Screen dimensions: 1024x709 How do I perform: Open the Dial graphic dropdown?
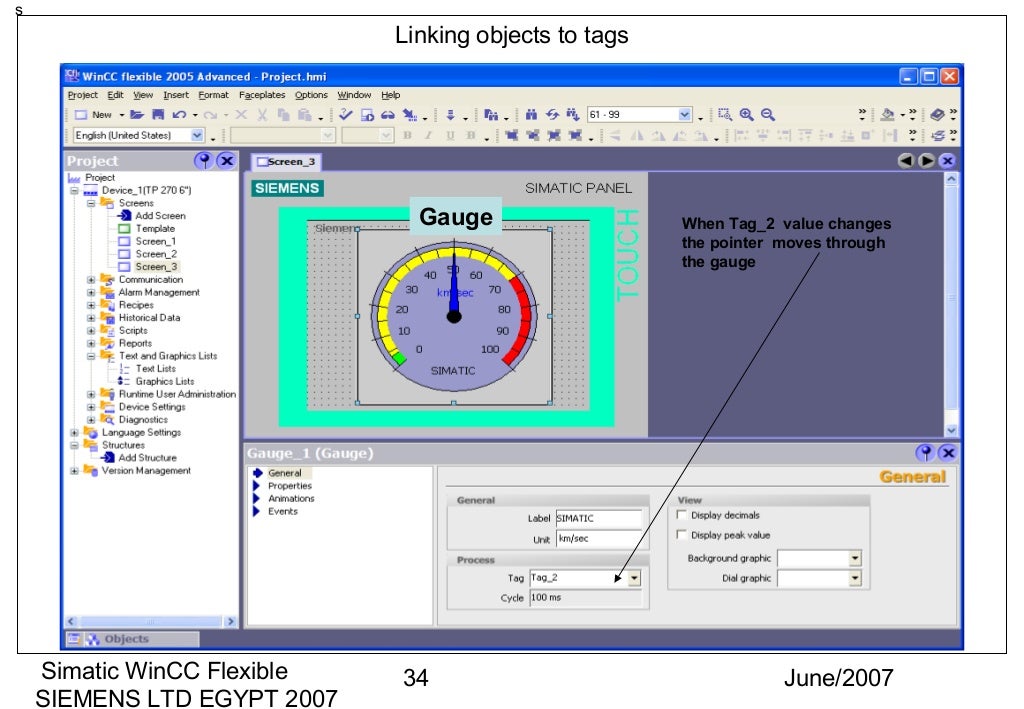[x=855, y=578]
